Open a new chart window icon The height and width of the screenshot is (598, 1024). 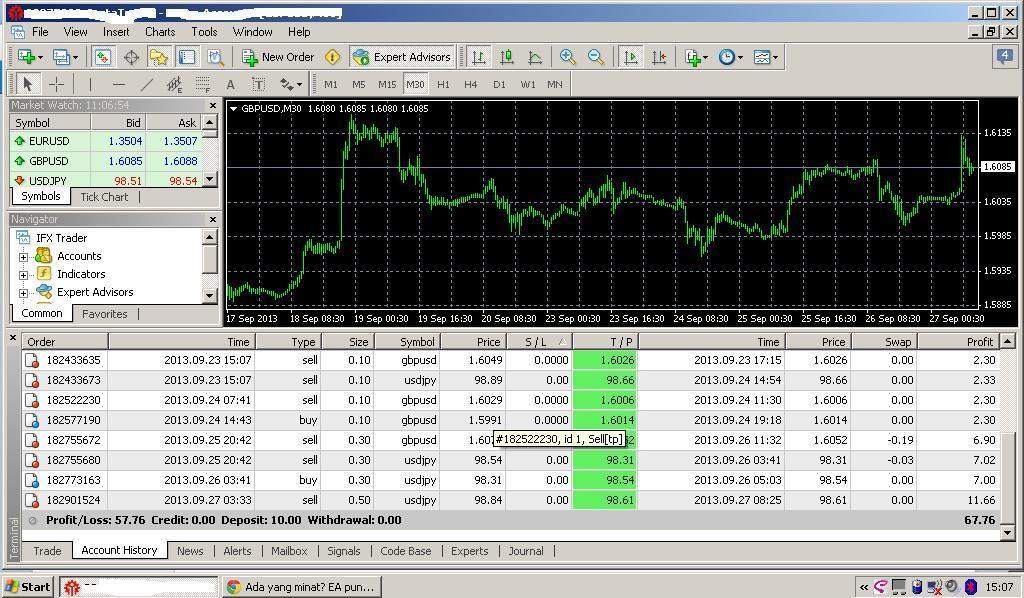[x=27, y=57]
